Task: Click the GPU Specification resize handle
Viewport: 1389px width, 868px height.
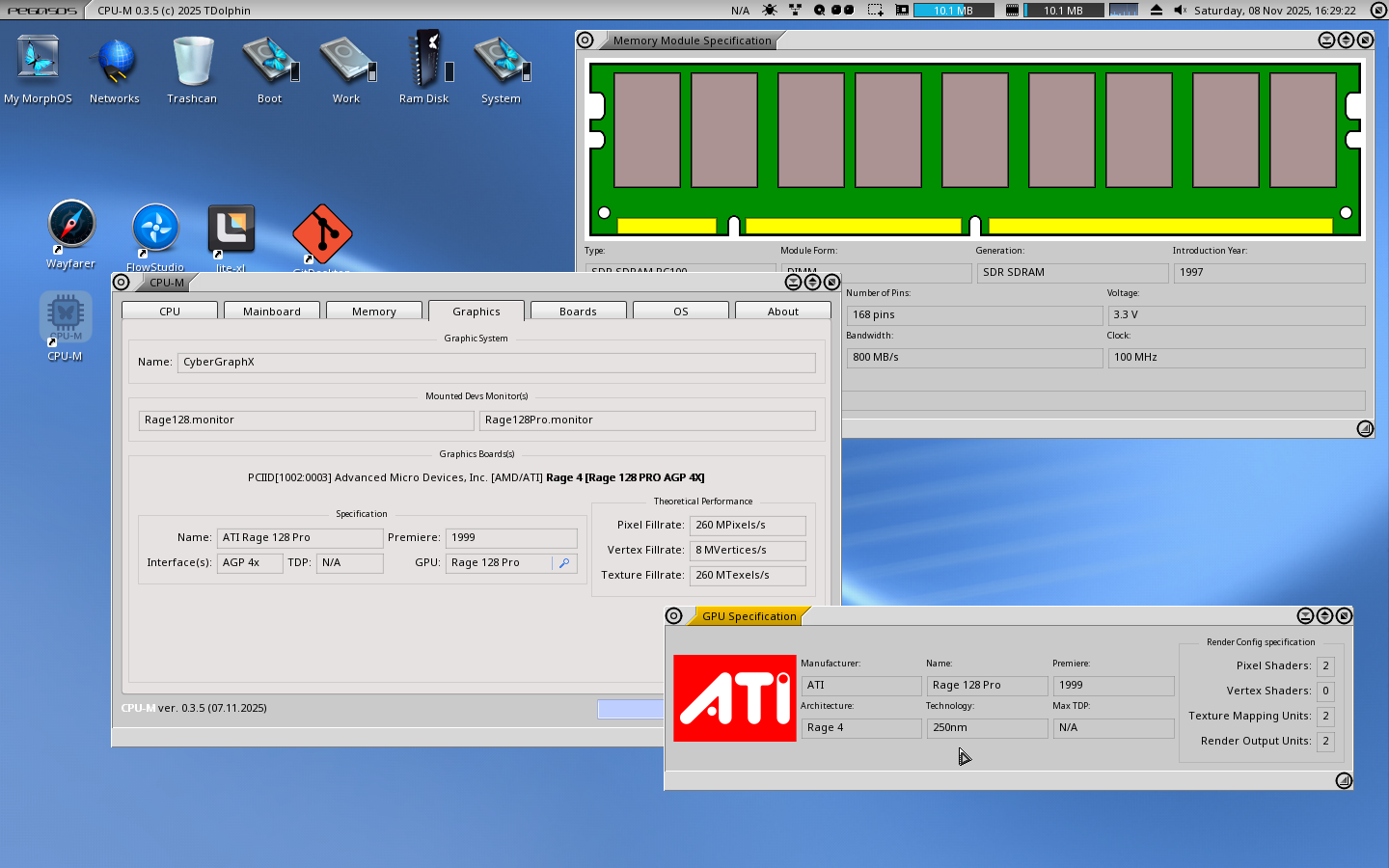Action: (1344, 780)
